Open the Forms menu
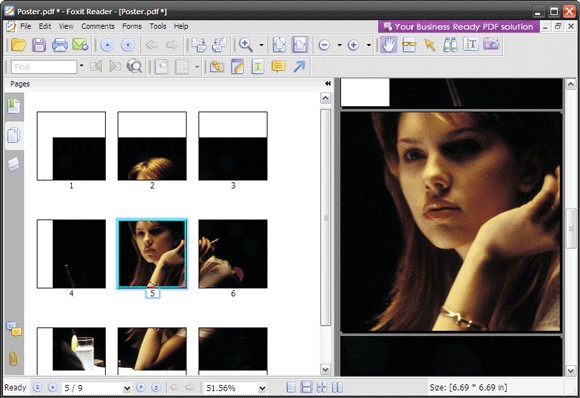This screenshot has height=398, width=580. point(132,26)
